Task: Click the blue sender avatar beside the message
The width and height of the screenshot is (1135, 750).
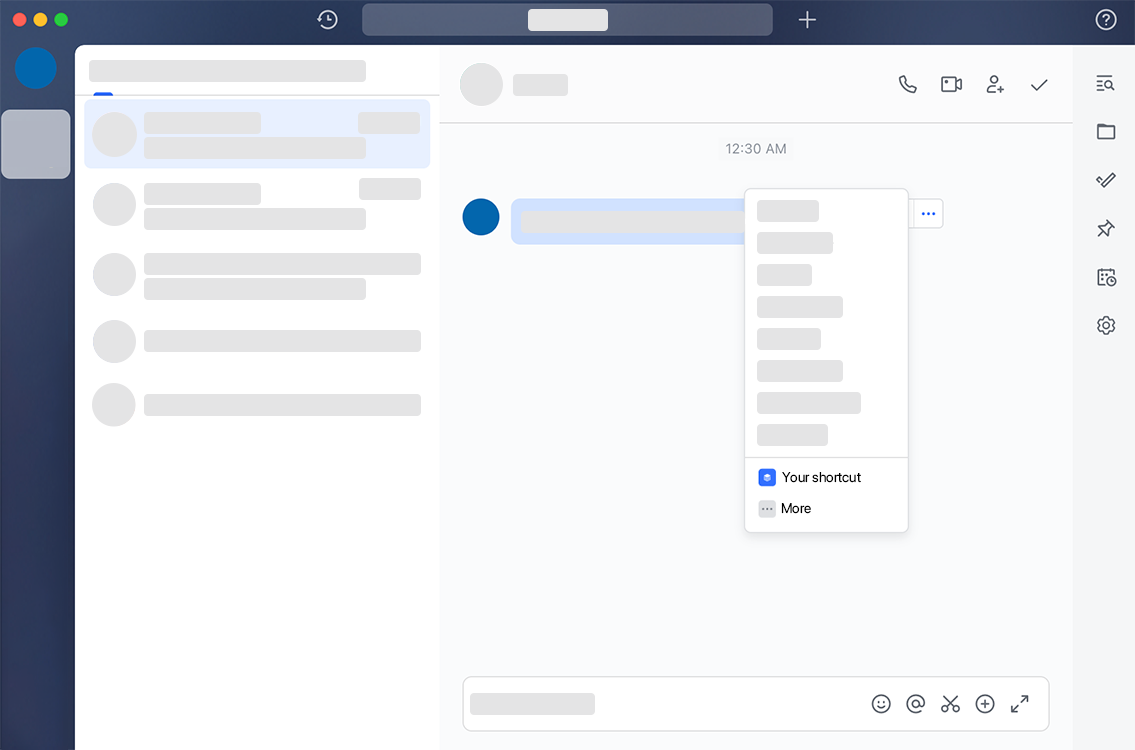Action: [481, 217]
